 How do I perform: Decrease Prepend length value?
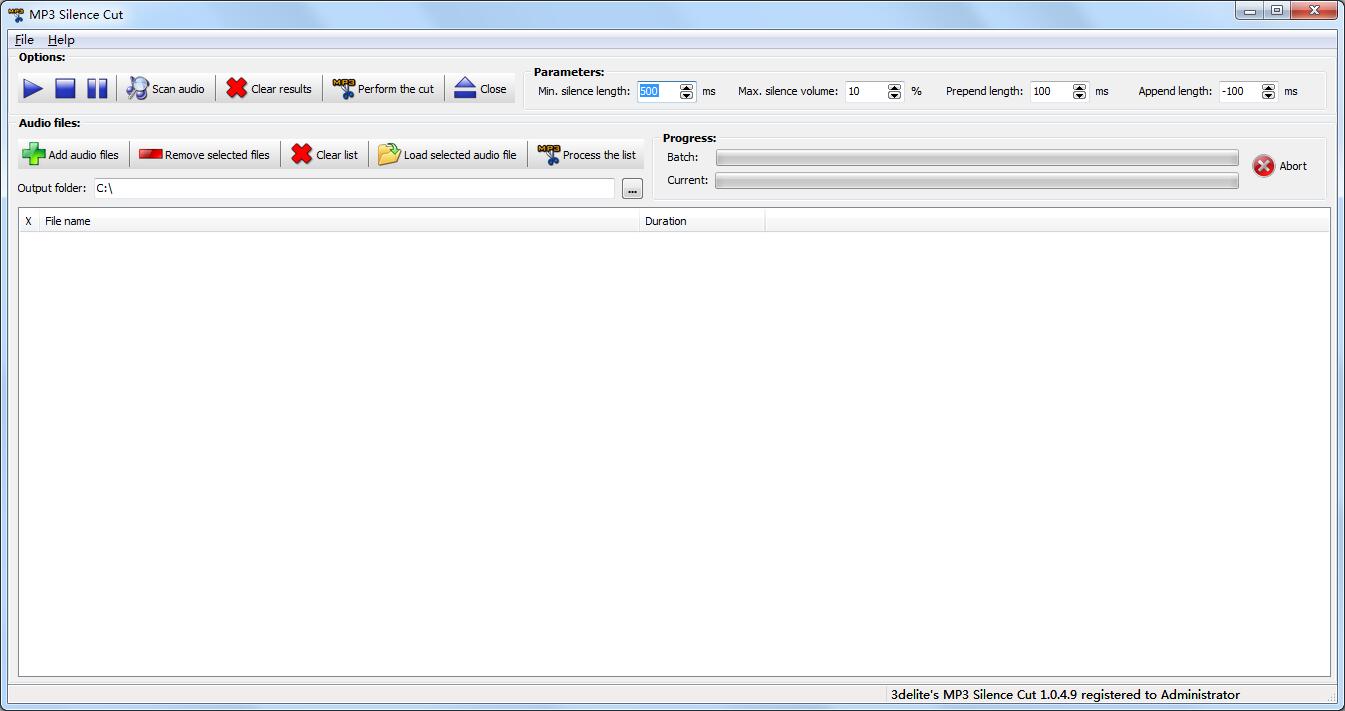point(1079,96)
